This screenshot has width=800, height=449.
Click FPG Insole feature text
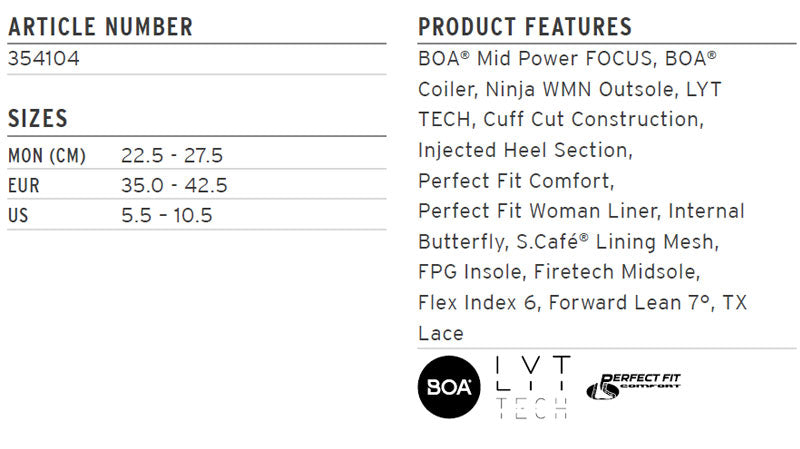(470, 272)
